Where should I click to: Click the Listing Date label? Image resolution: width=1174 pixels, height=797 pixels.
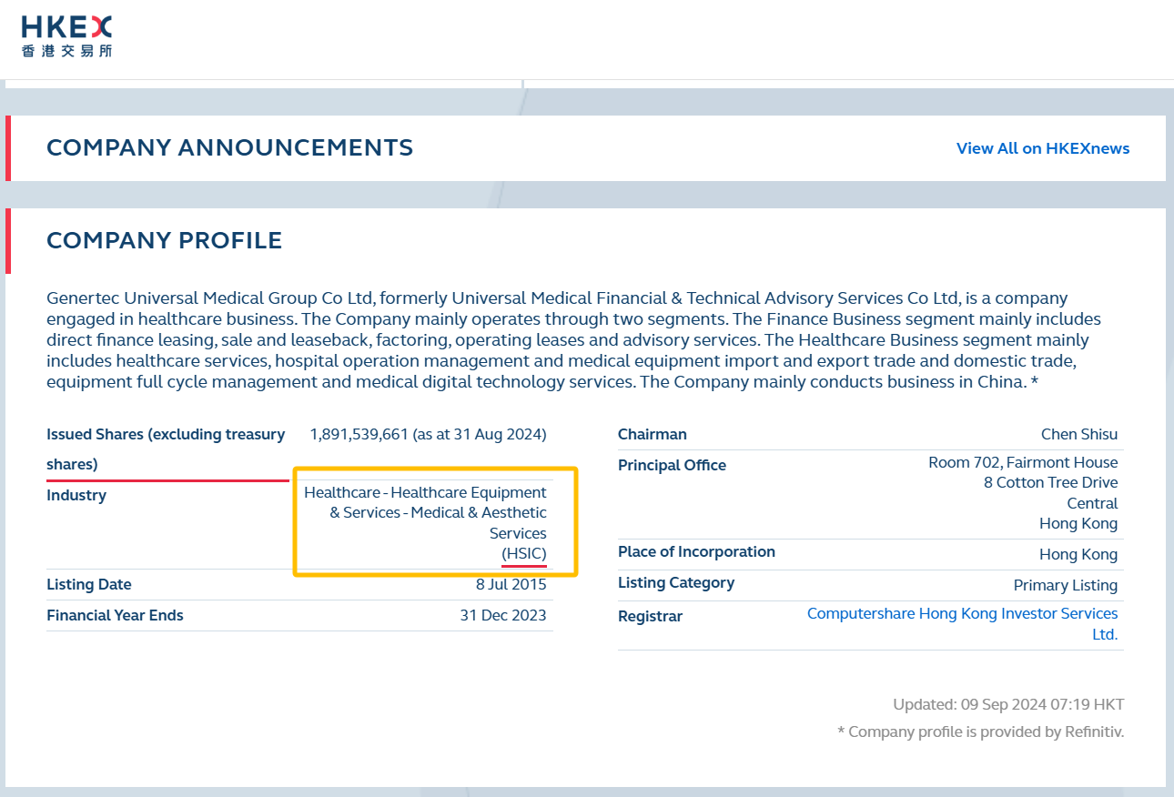(89, 584)
